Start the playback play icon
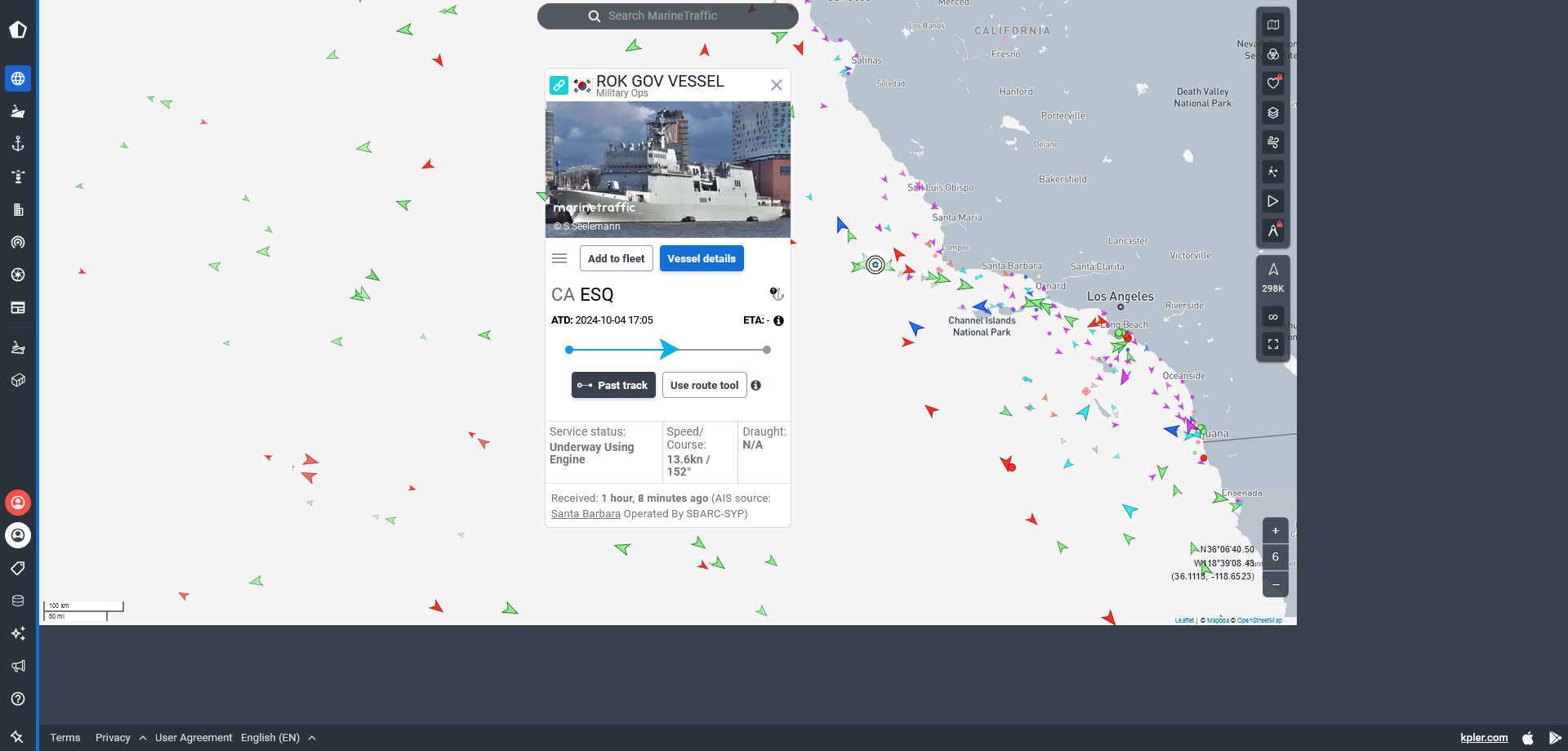Image resolution: width=1568 pixels, height=751 pixels. (1272, 201)
